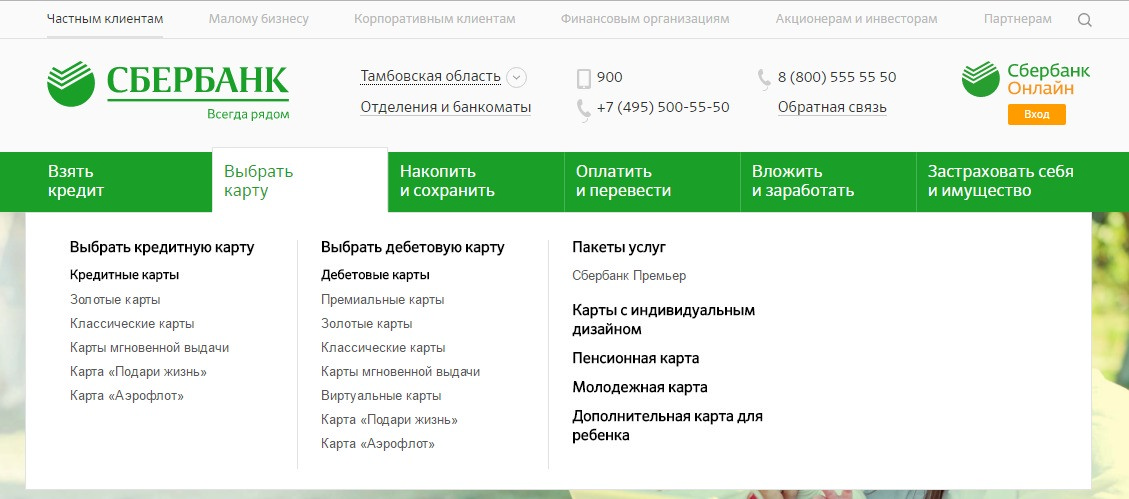Click the phone number 8 (800) 555 55 50

837,77
